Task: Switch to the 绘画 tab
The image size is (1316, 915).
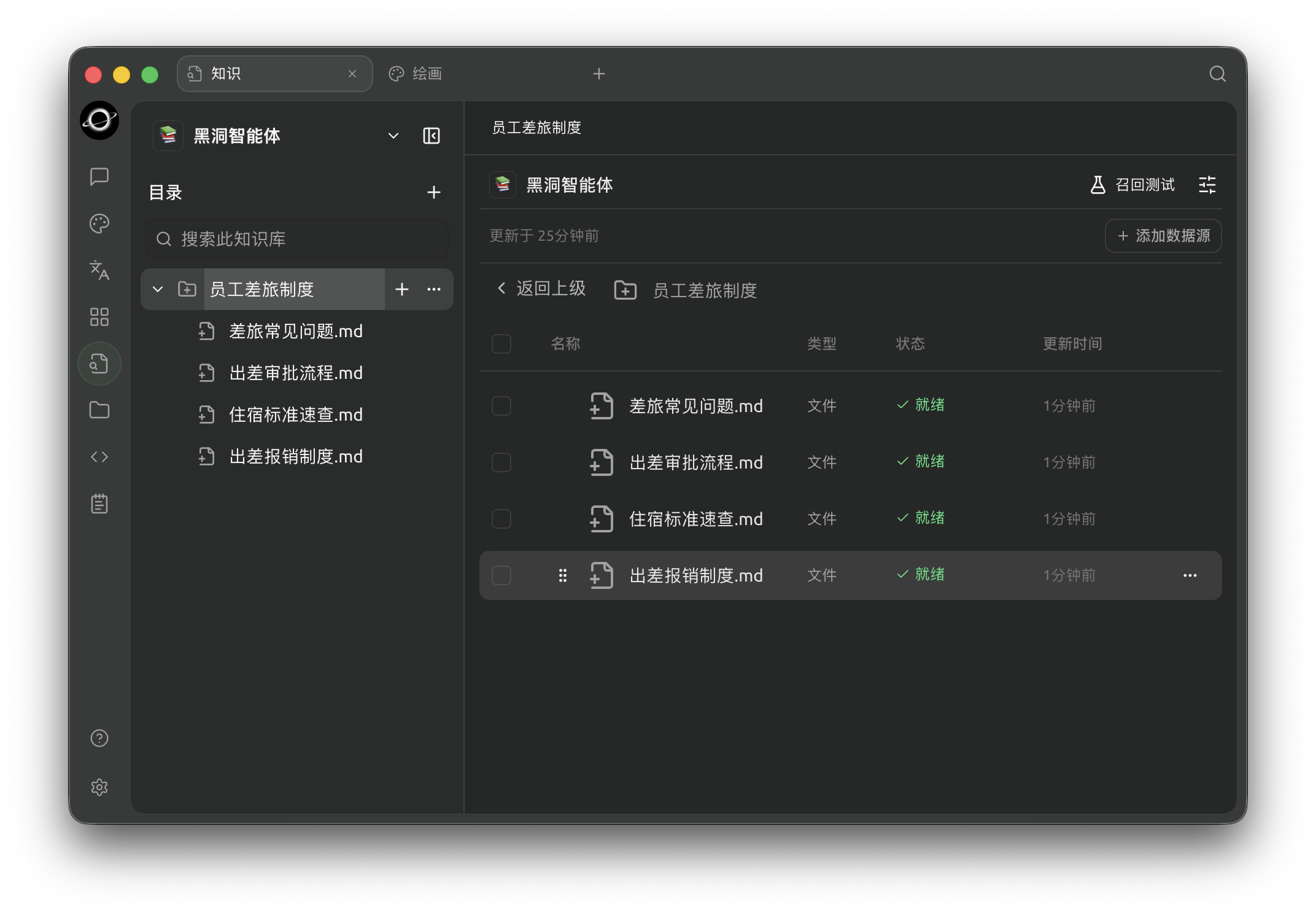Action: click(416, 74)
